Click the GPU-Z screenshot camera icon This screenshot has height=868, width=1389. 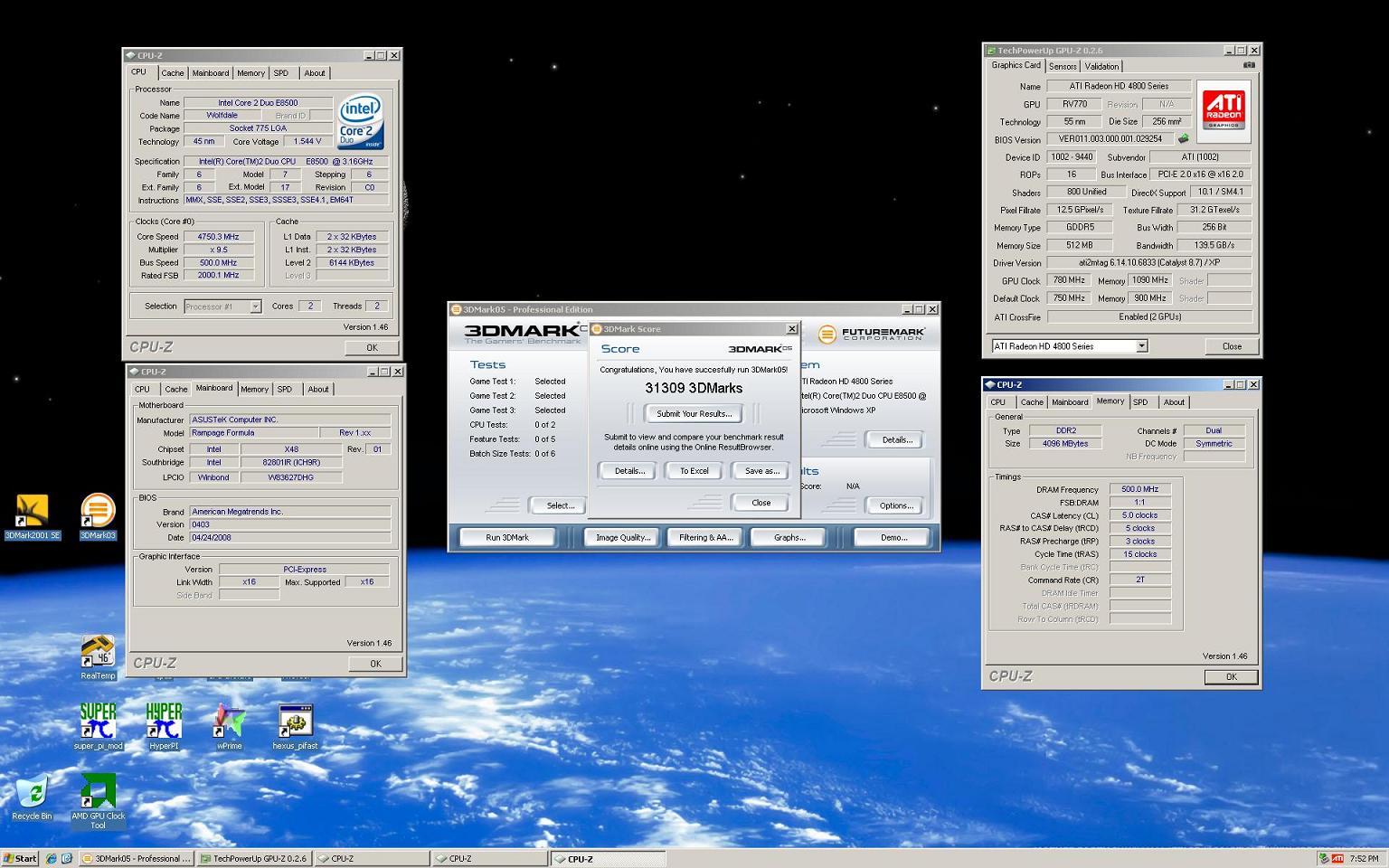click(1249, 65)
